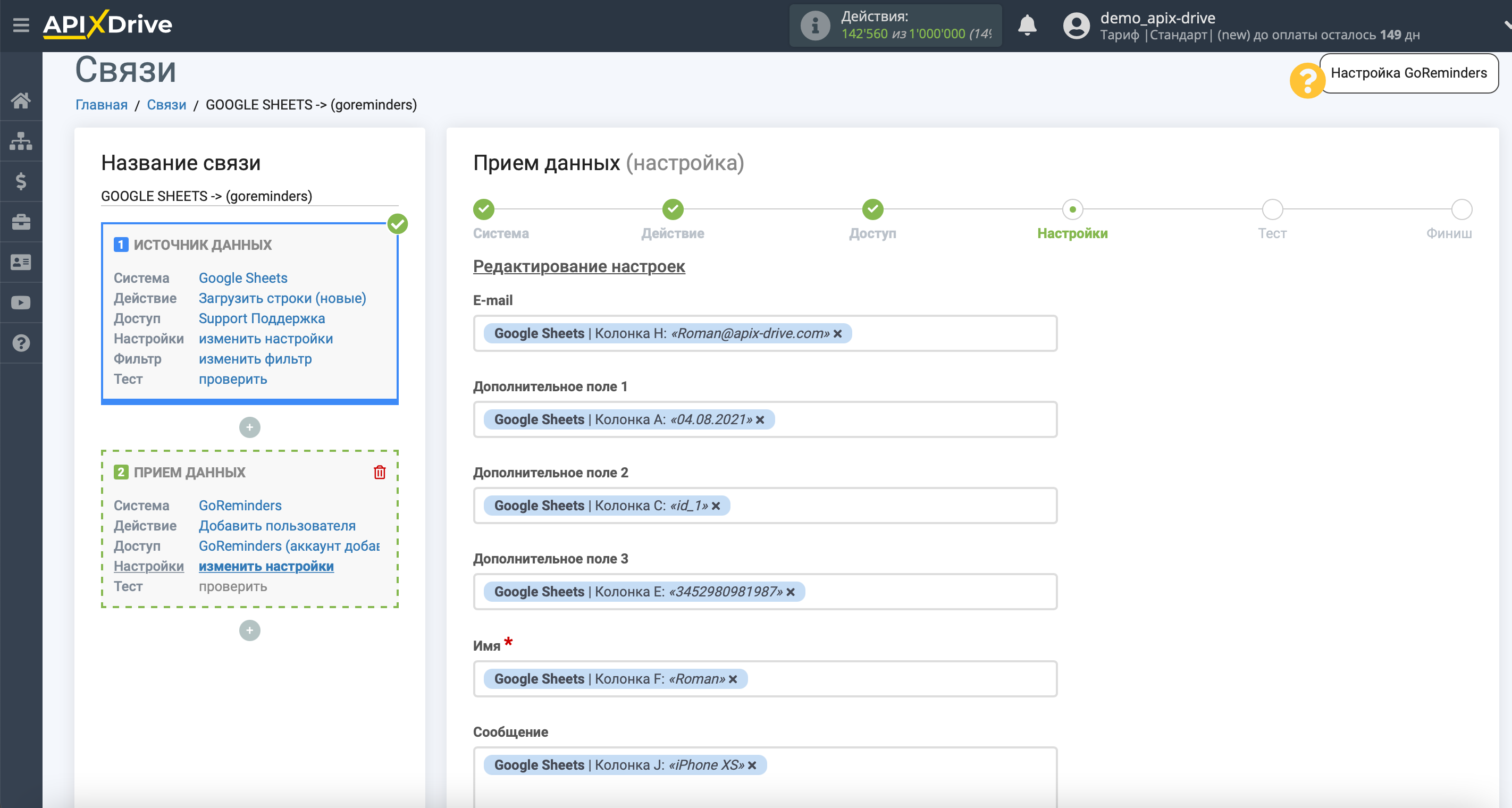Open the billing dollar sidebar icon

21,181
